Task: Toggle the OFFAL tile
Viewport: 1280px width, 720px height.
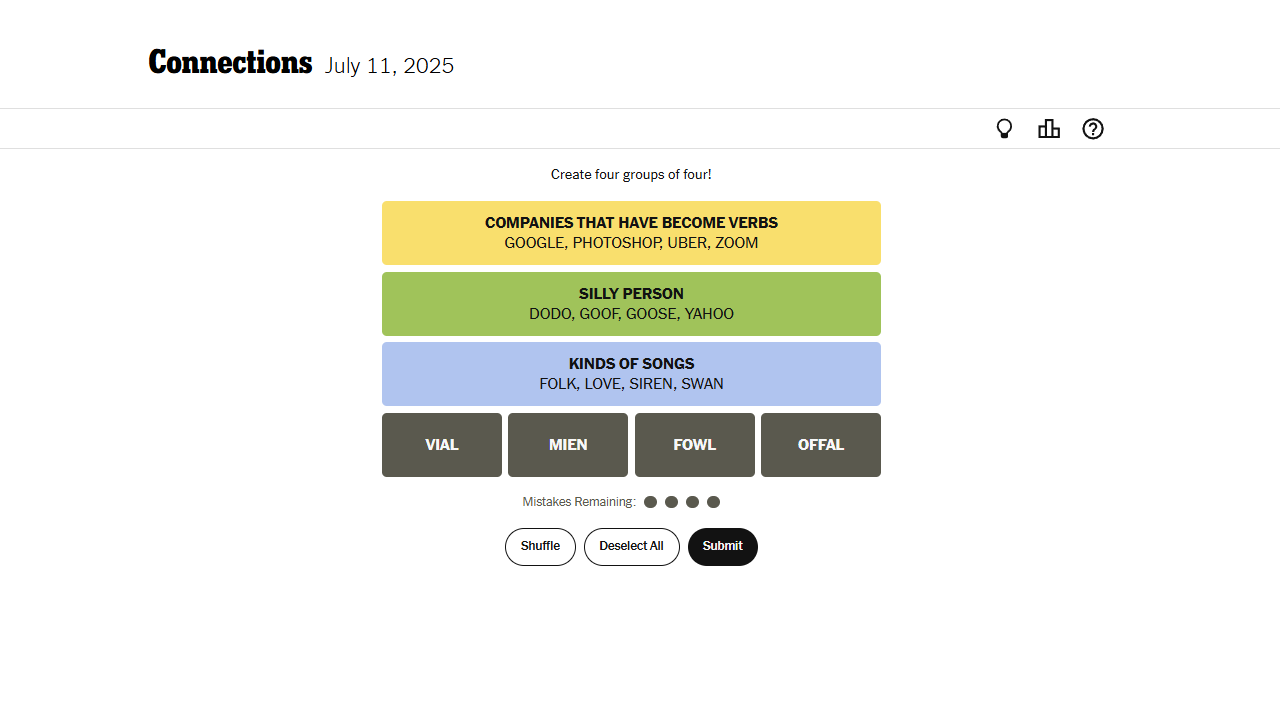Action: (821, 445)
